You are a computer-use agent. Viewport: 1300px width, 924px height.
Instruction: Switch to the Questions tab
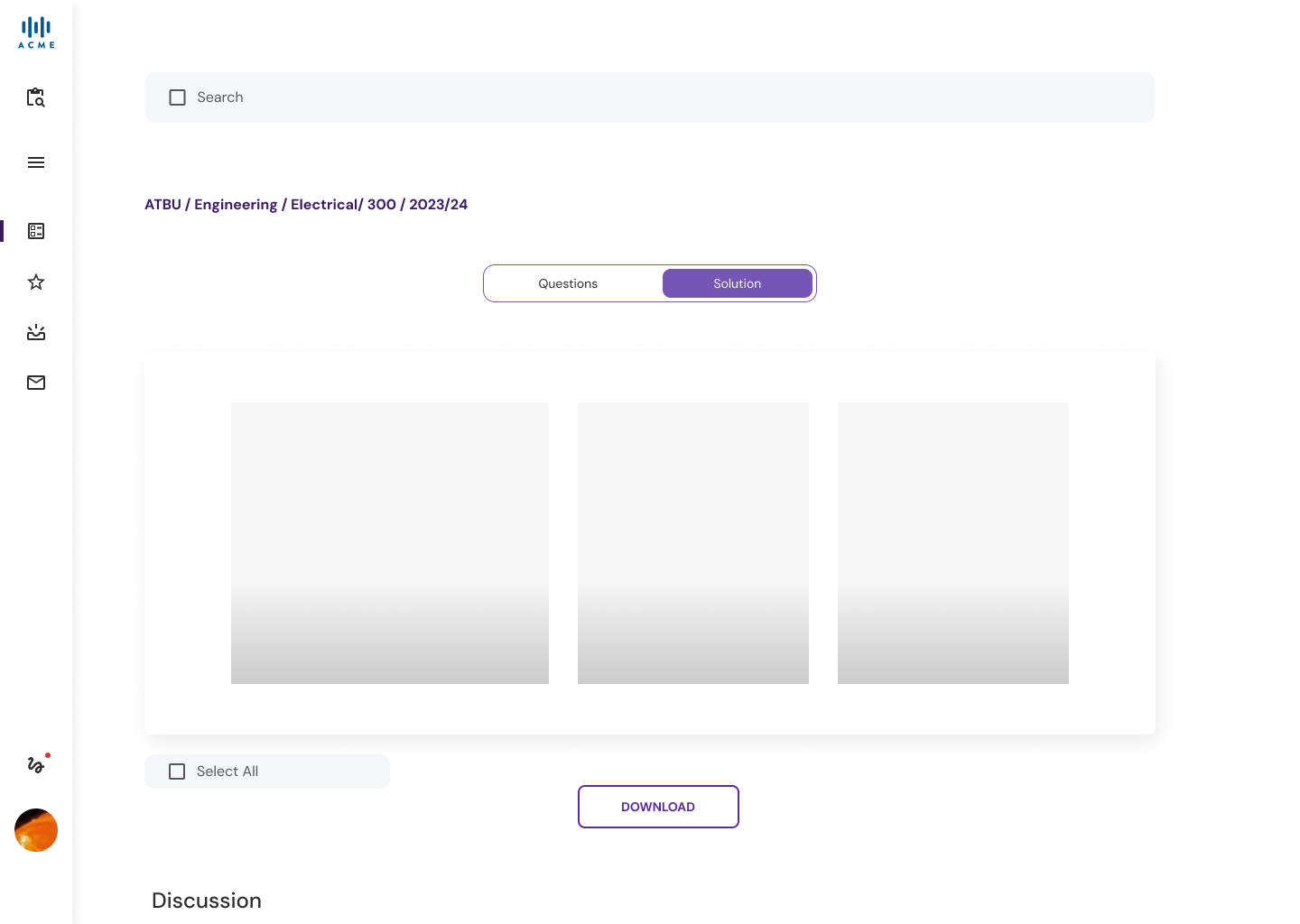(x=568, y=283)
